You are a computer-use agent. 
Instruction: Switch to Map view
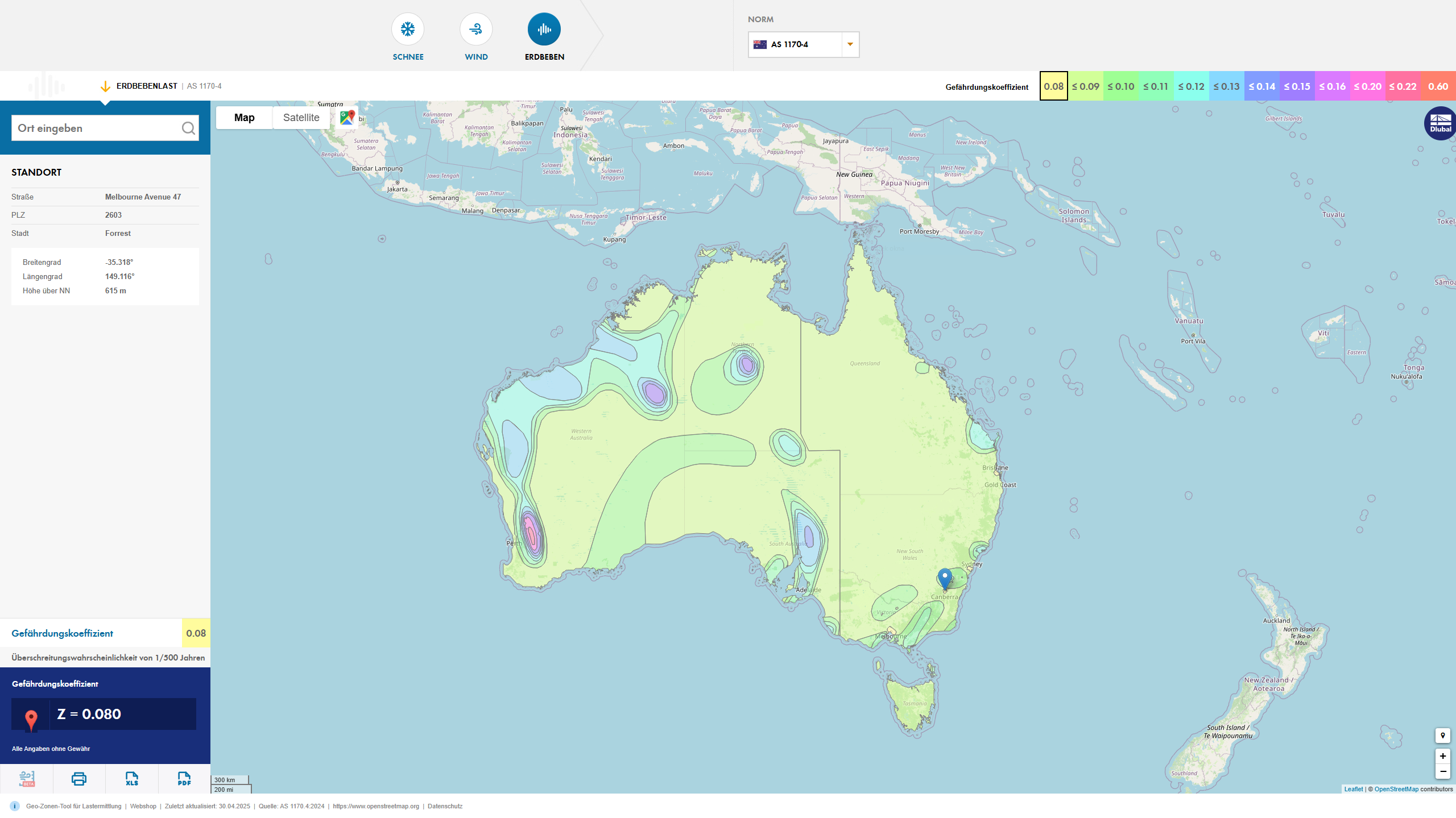tap(244, 118)
